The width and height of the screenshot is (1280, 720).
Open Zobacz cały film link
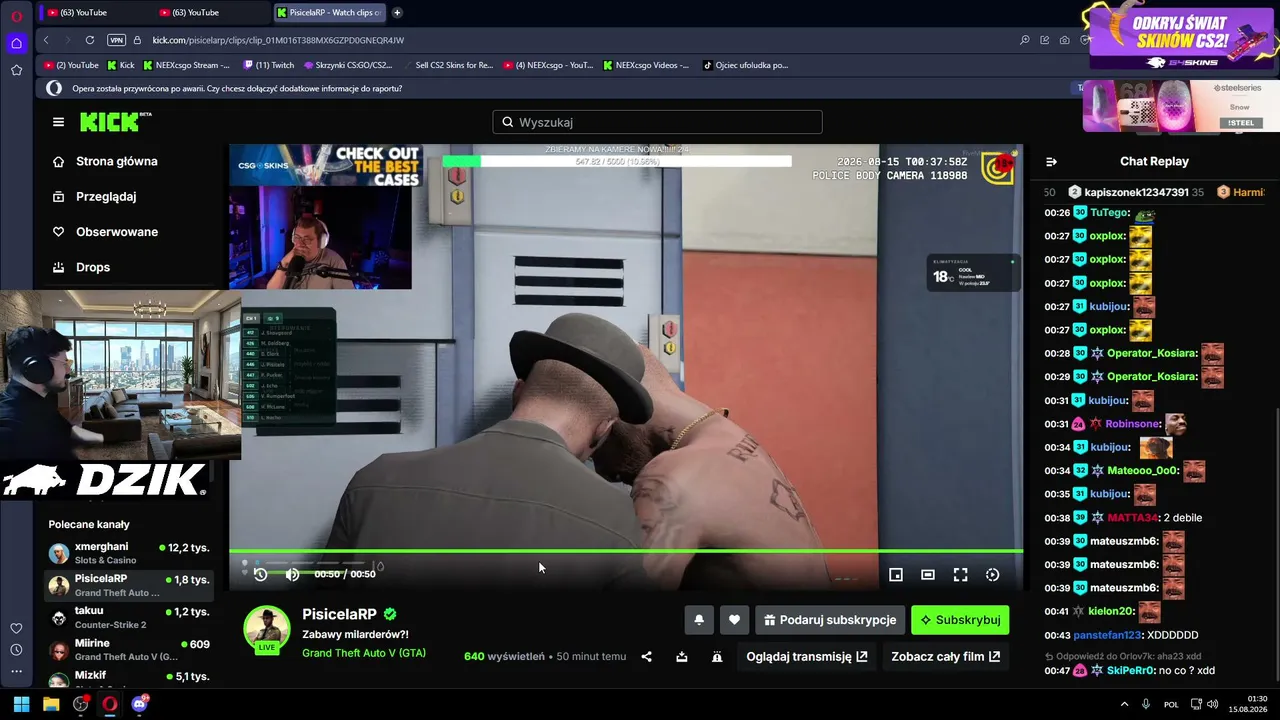pyautogui.click(x=946, y=657)
